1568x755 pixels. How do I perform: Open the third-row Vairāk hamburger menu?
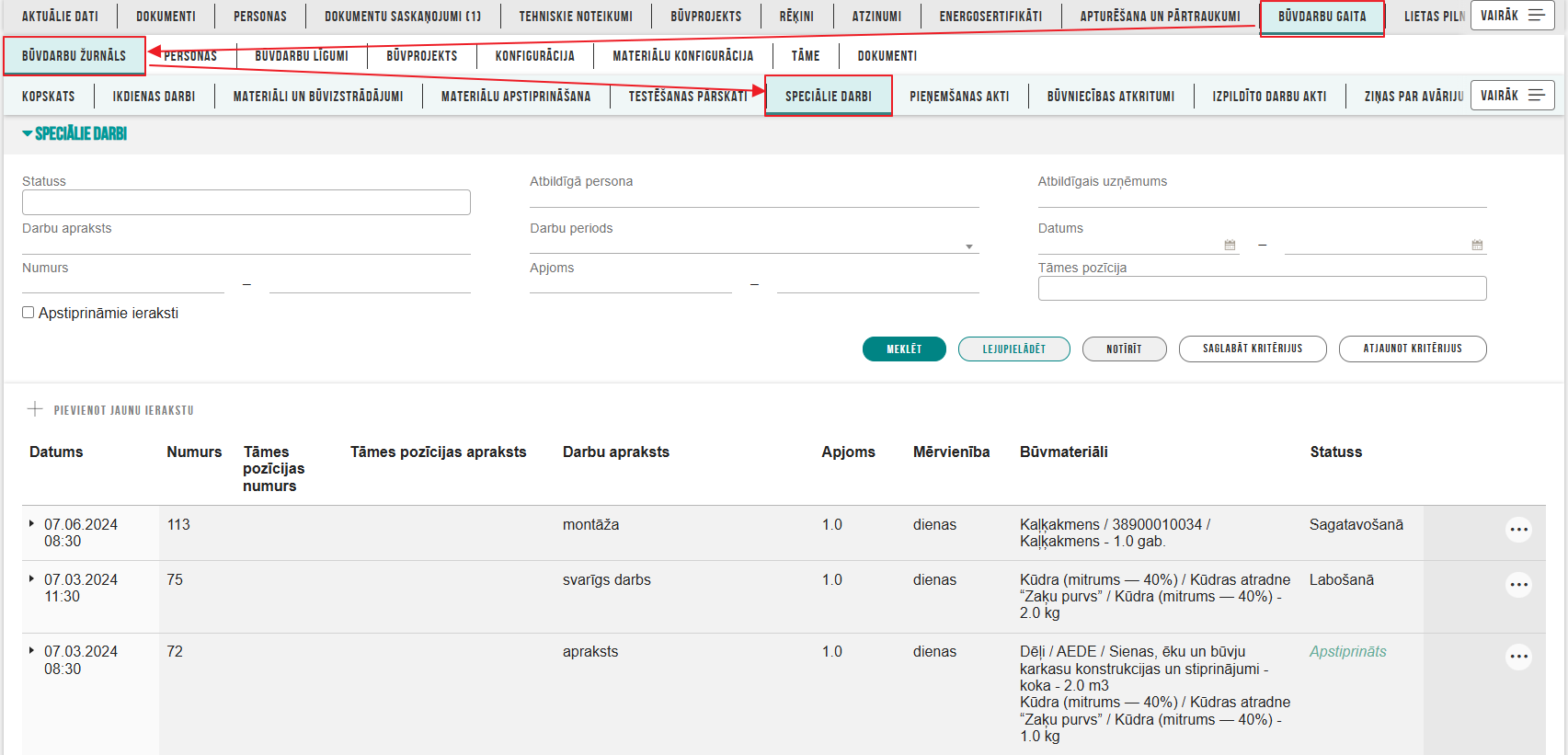[1513, 96]
